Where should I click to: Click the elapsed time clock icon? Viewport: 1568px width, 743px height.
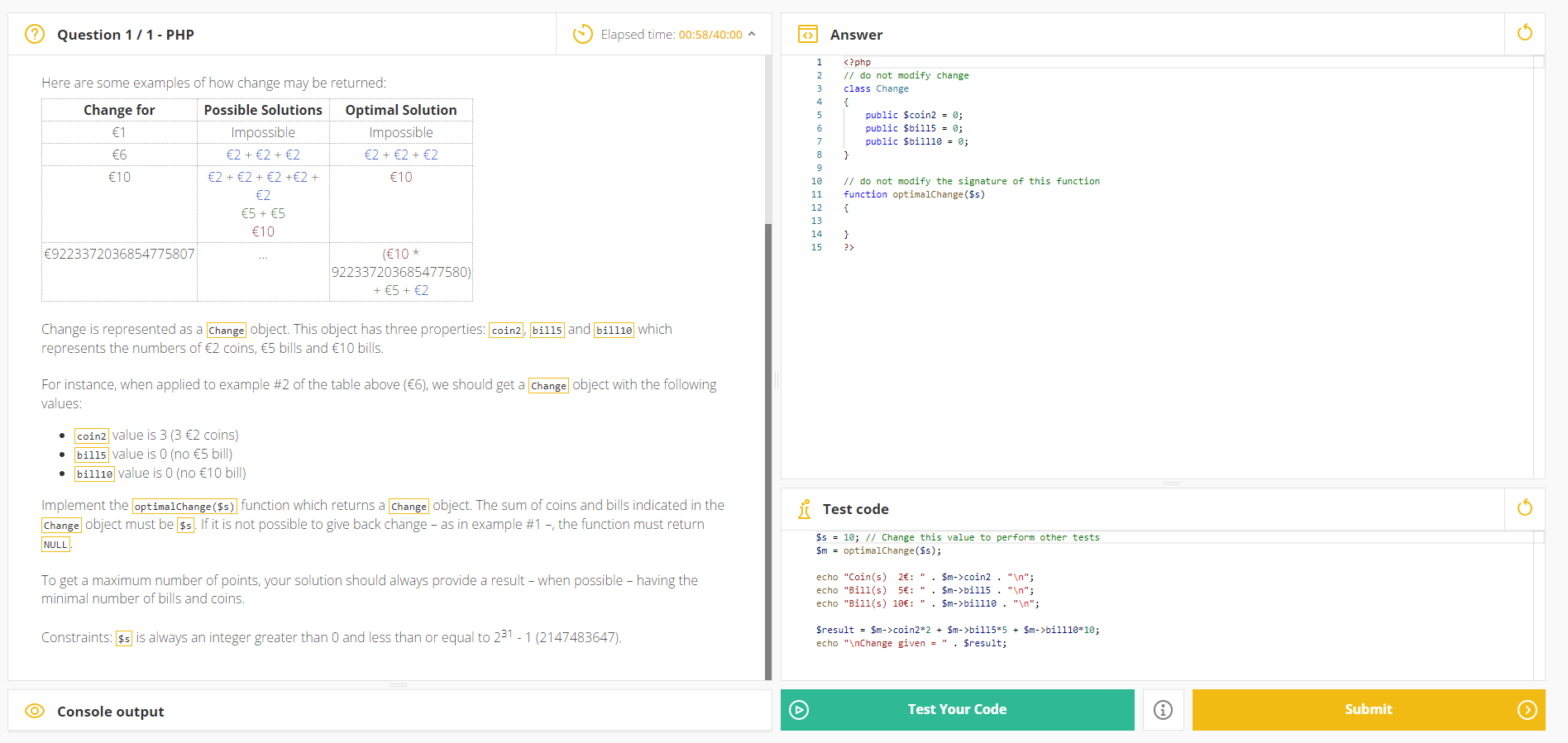point(583,34)
